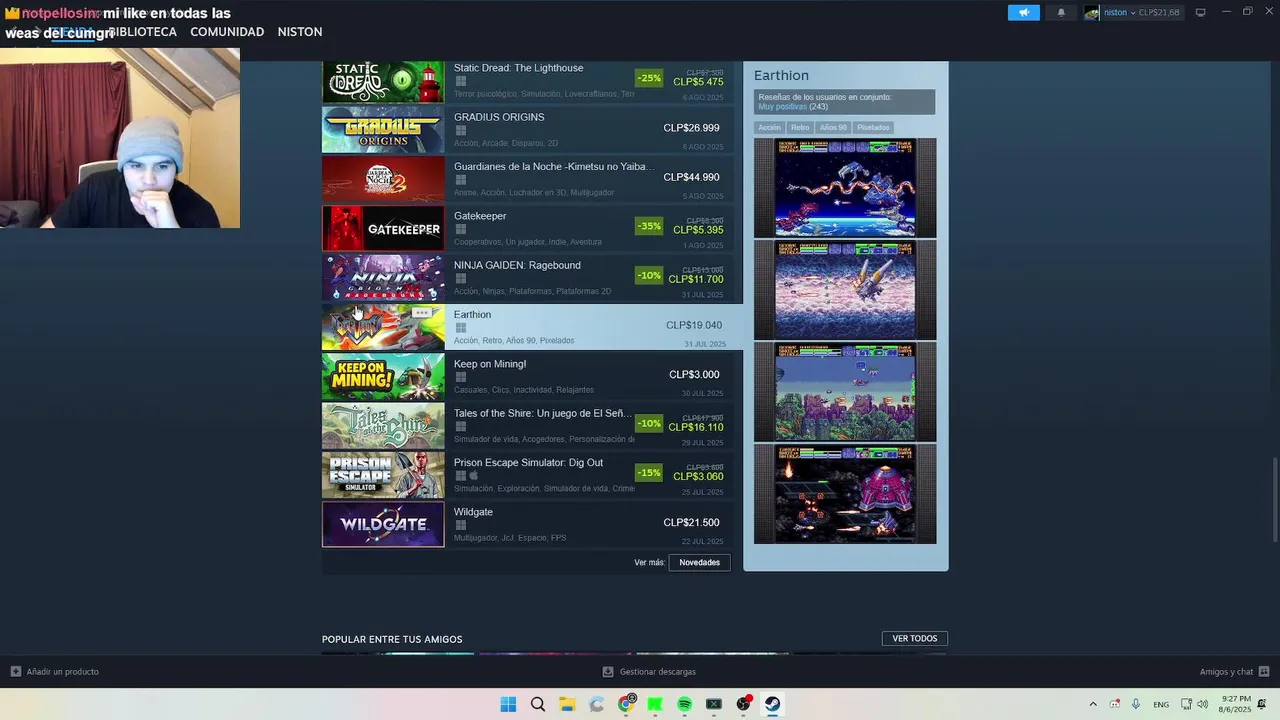Click the Wildgate title text
Screen dimensions: 1280x720
[473, 512]
